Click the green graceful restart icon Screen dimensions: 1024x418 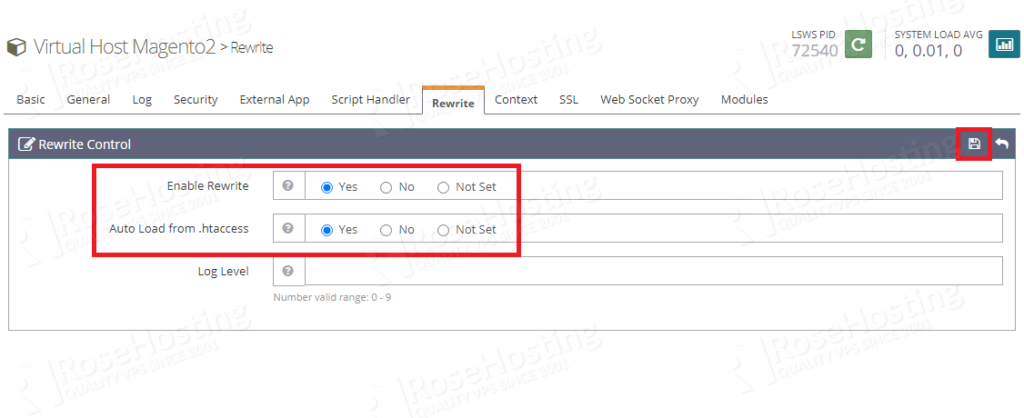[x=858, y=45]
